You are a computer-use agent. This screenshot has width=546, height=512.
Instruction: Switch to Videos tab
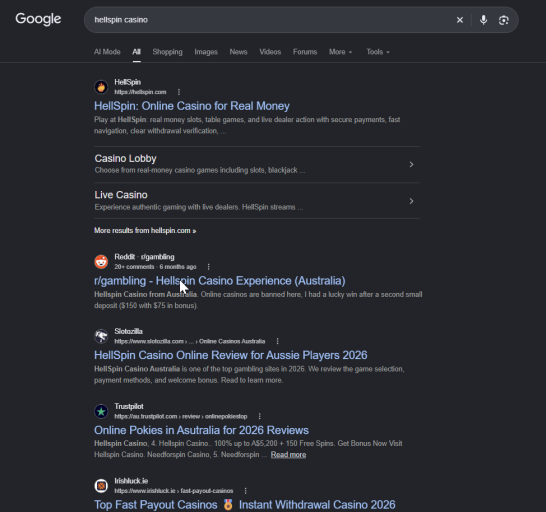[270, 52]
